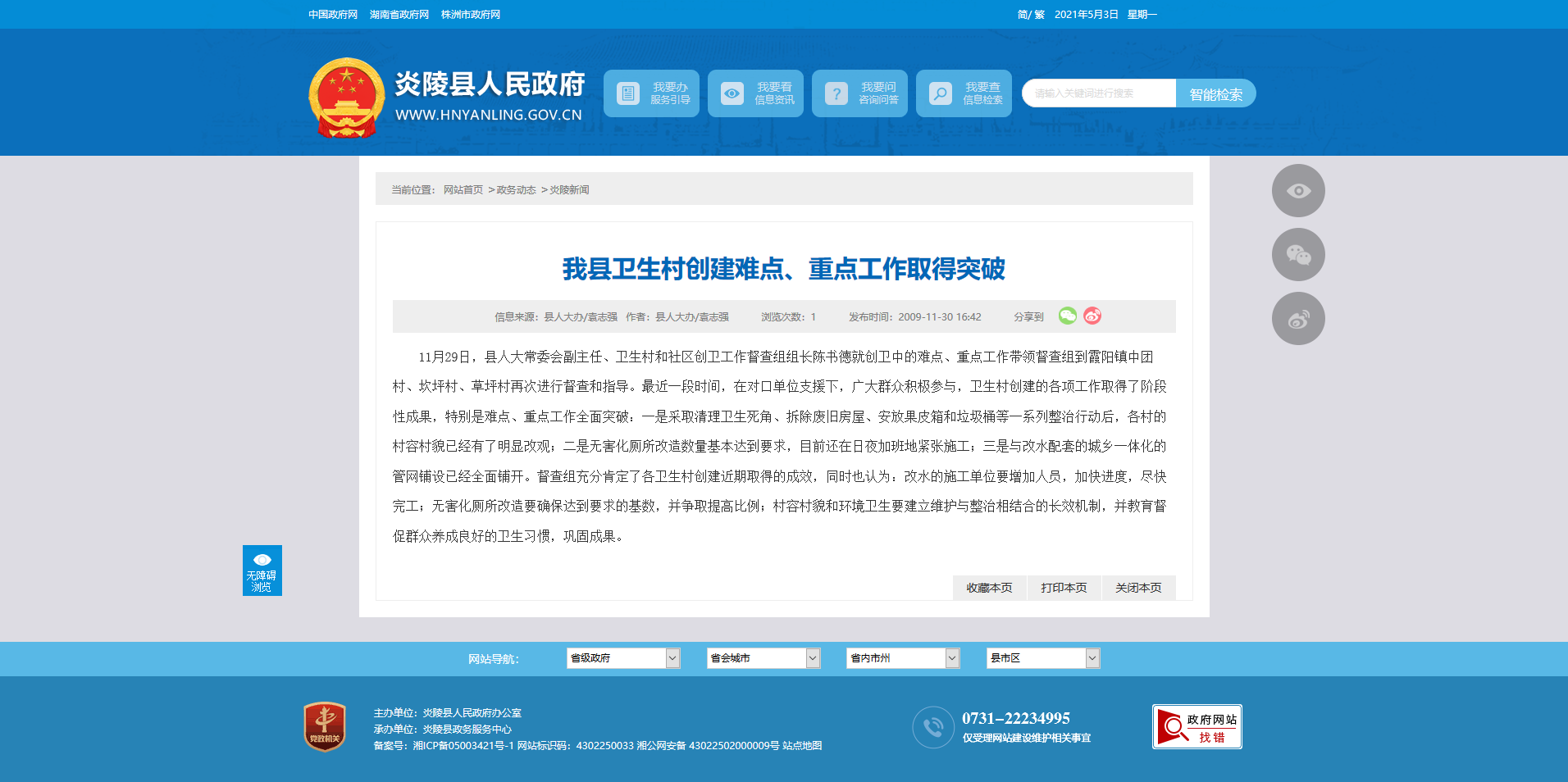The image size is (1568, 782).
Task: Toggle 无障碍浏览 accessibility mode
Action: 262,571
